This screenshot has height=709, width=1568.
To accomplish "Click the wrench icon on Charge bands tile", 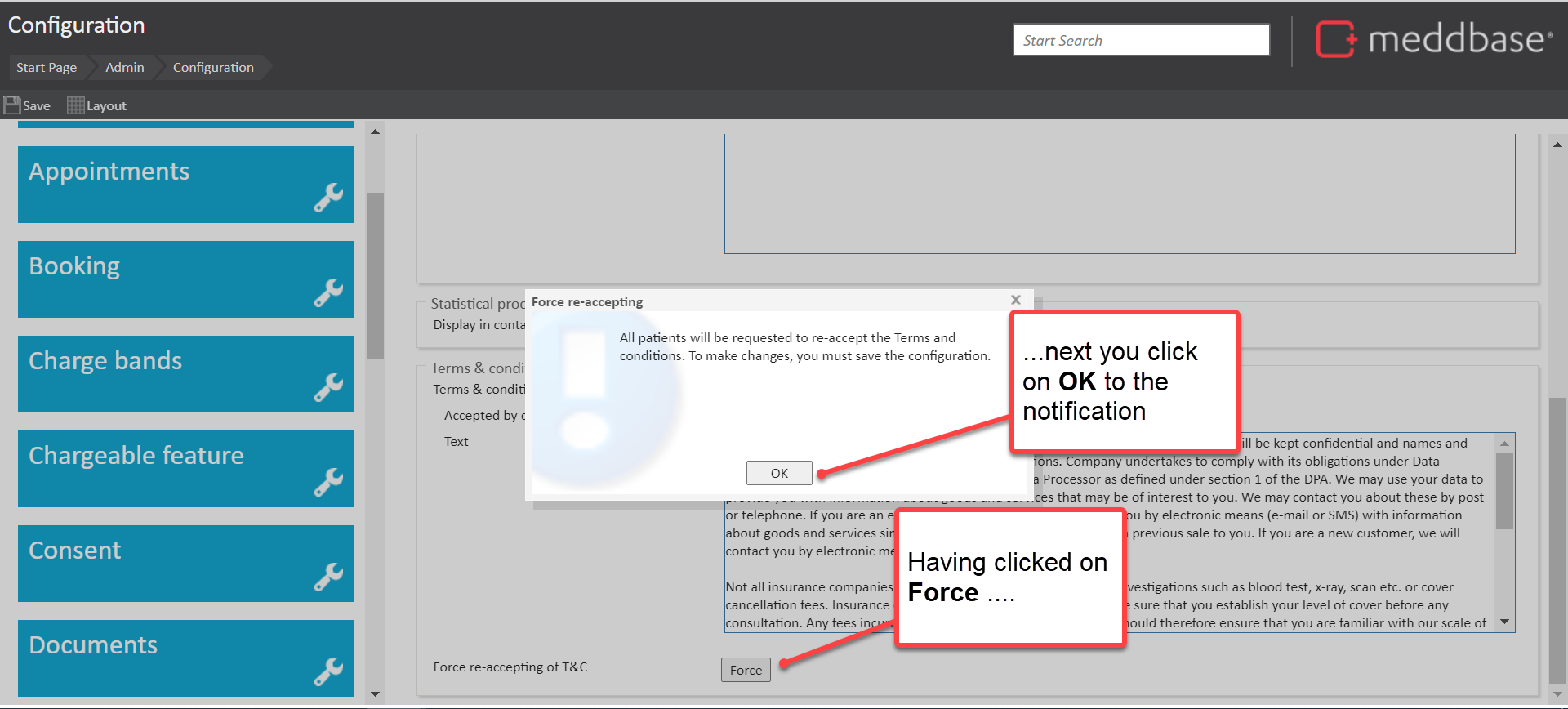I will click(328, 387).
